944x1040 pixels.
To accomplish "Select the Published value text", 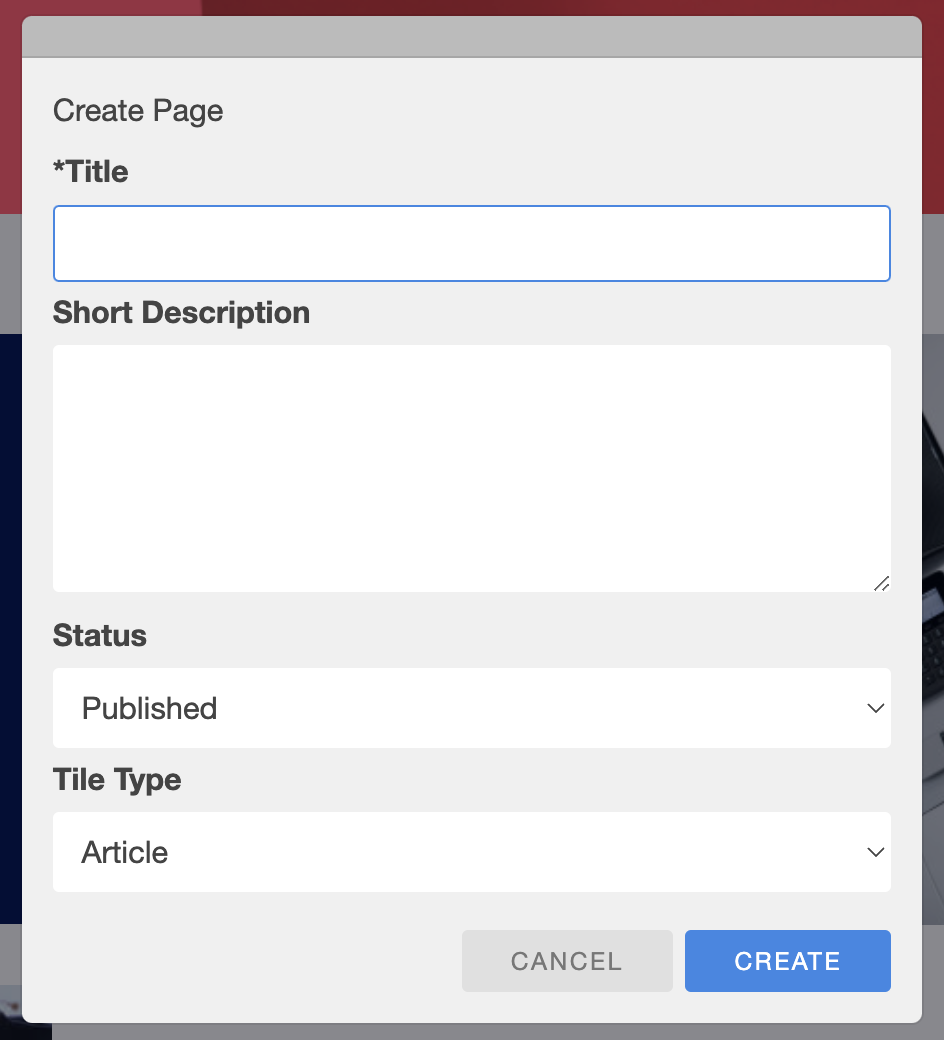I will coord(149,708).
